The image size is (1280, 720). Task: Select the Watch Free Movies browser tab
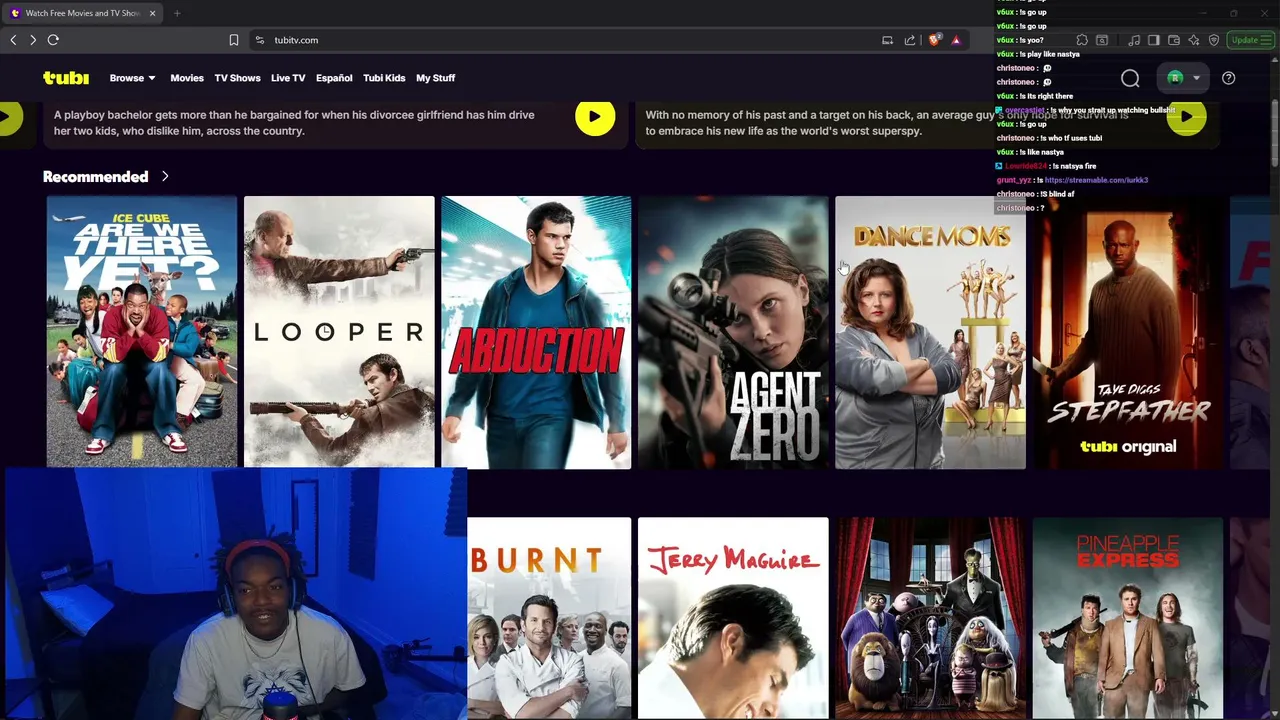tap(83, 13)
